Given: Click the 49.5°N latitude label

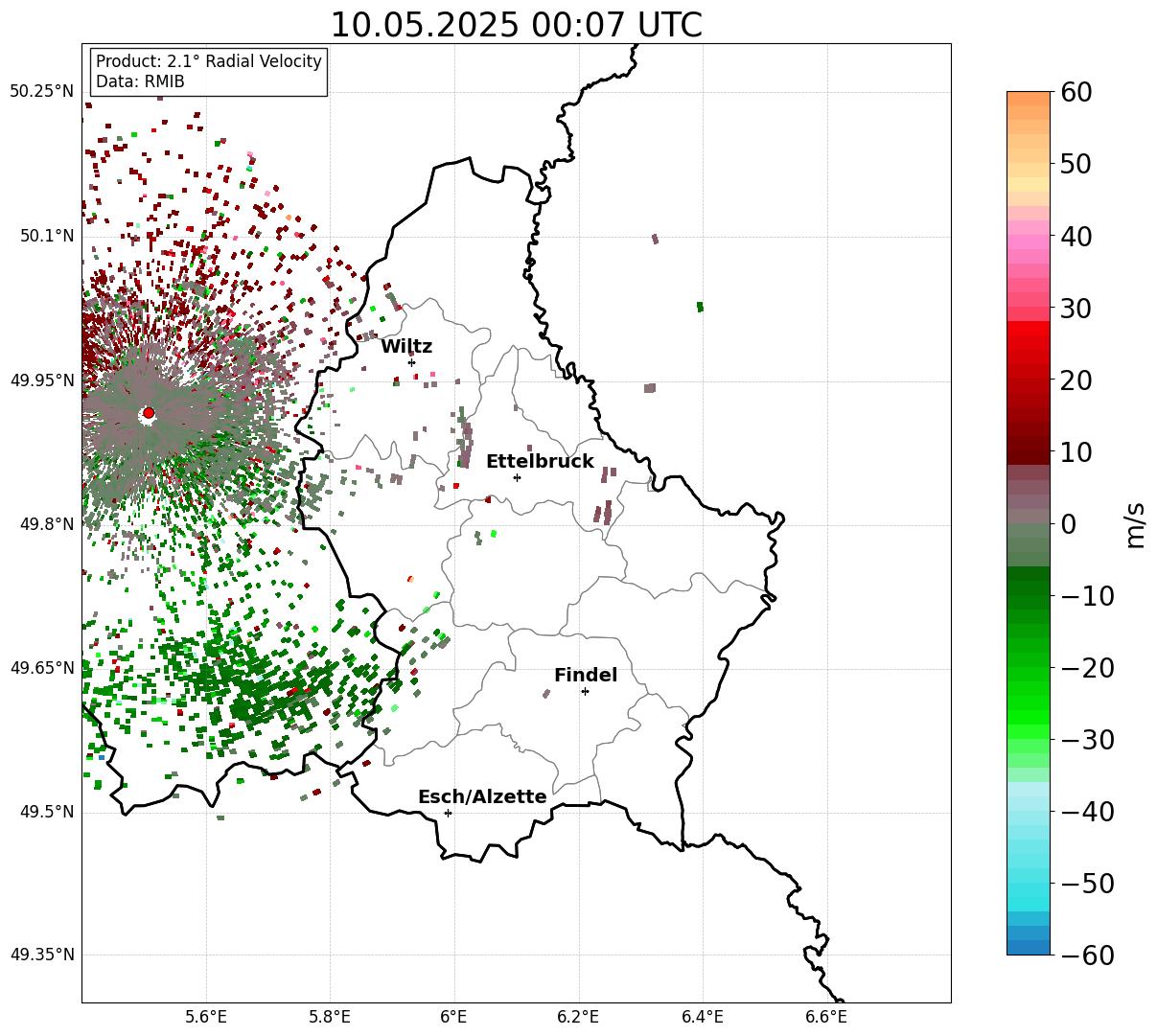Looking at the screenshot, I should (46, 812).
